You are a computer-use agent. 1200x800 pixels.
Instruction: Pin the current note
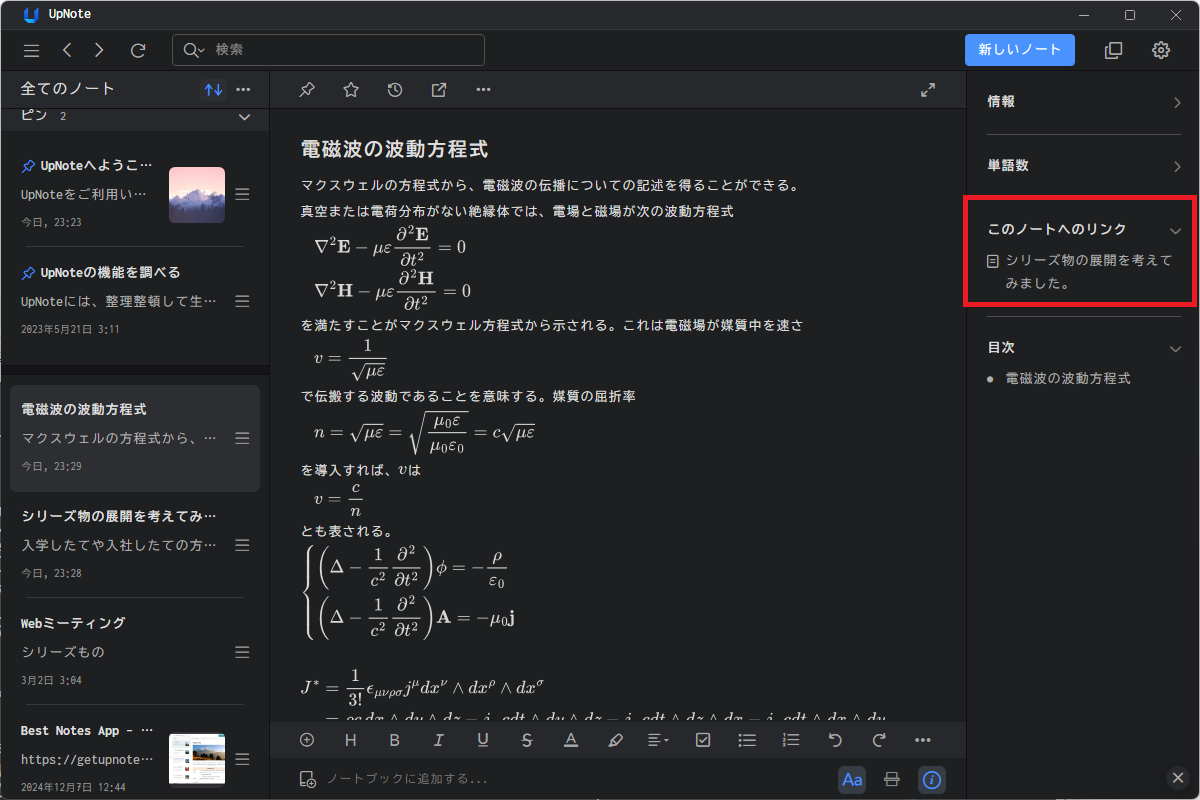307,89
